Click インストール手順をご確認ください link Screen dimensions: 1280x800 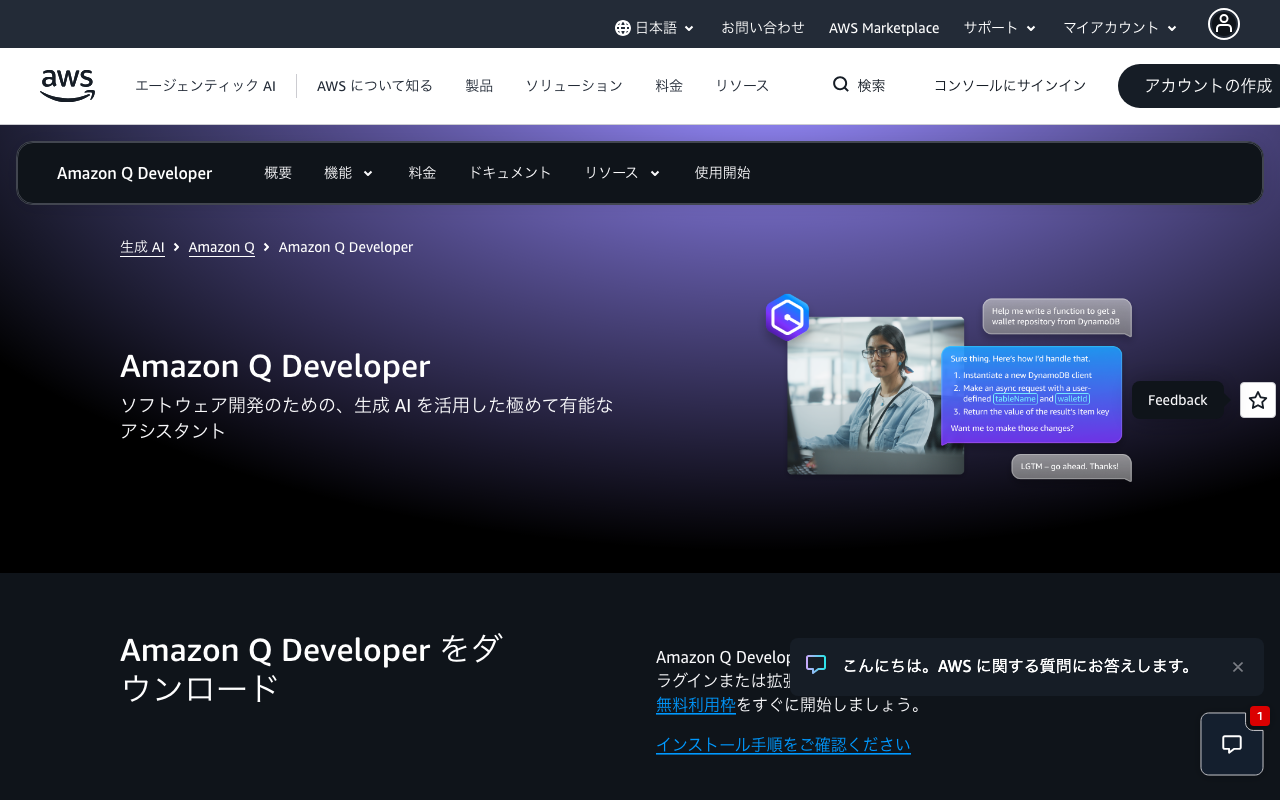(x=783, y=745)
